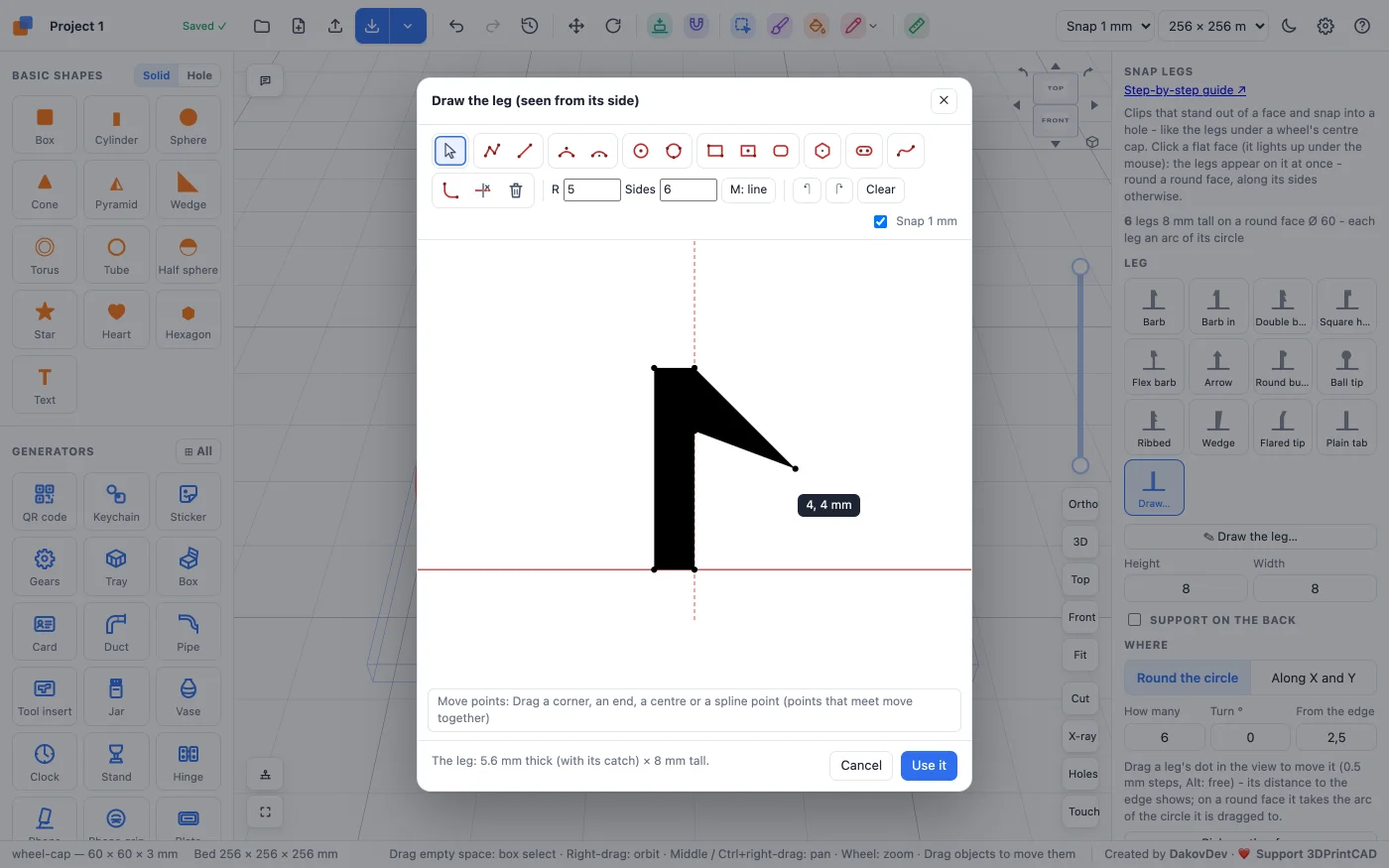Select the Along X and Y tab

[x=1313, y=678]
